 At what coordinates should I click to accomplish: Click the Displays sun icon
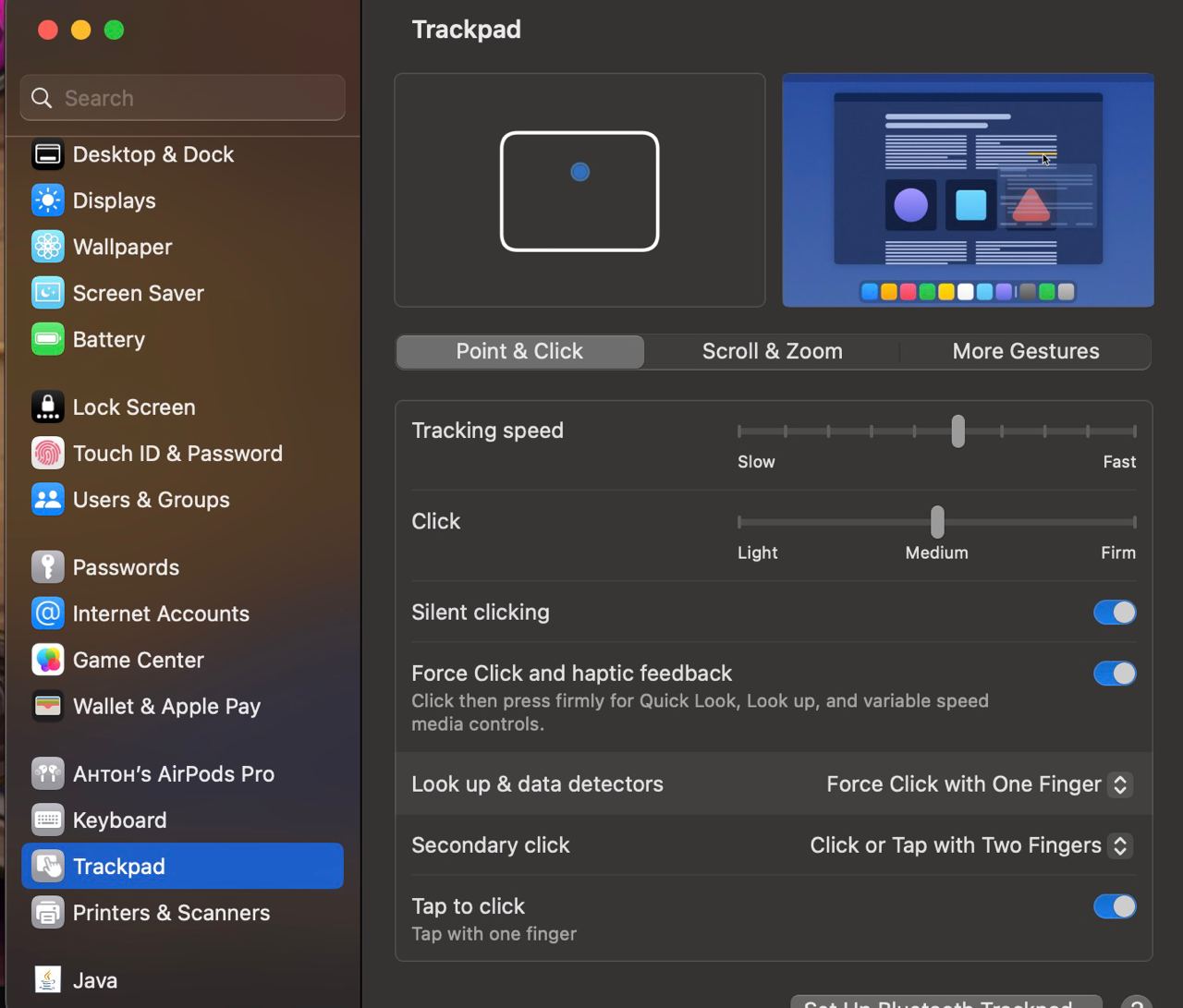click(x=47, y=200)
